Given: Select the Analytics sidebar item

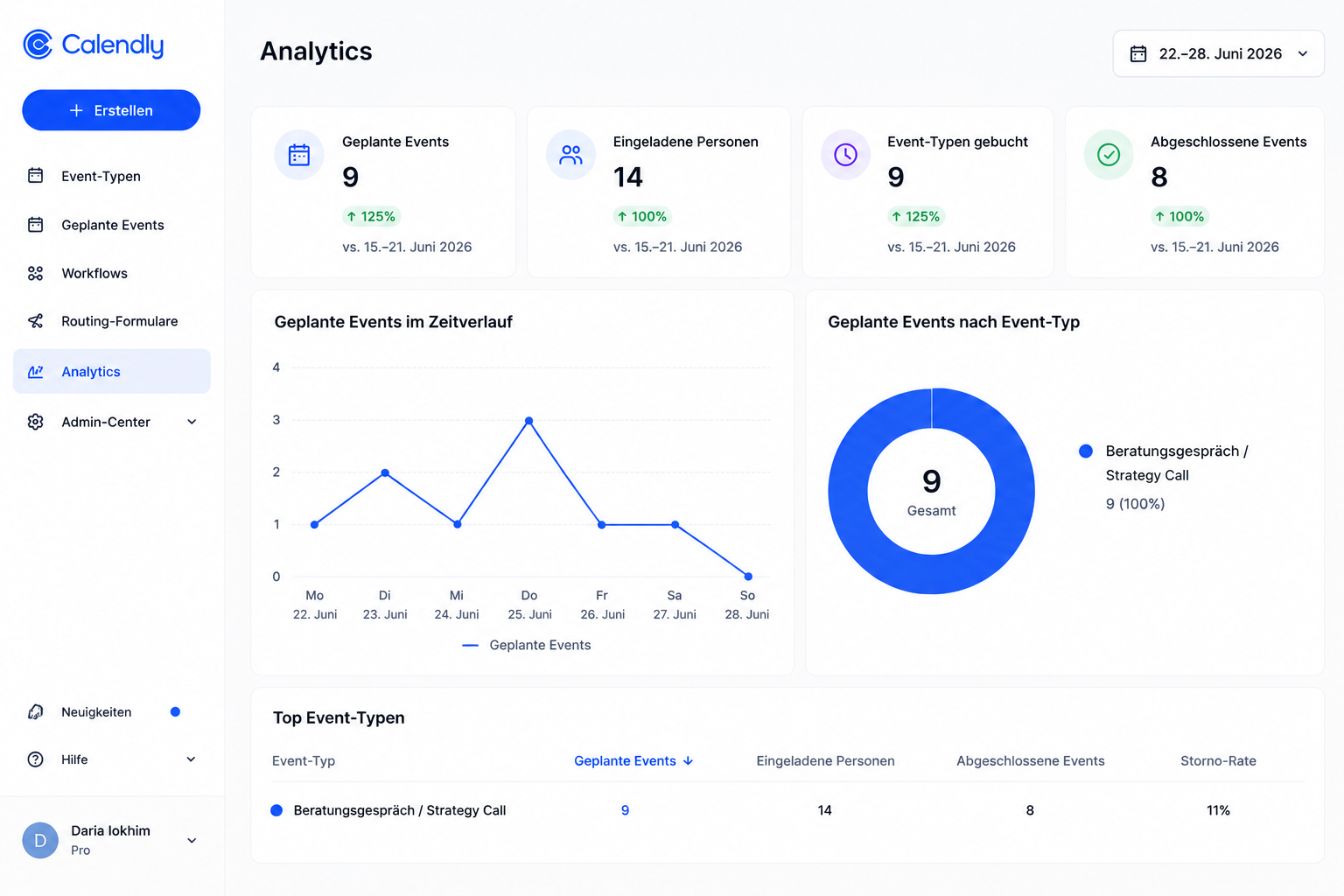Looking at the screenshot, I should 112,371.
